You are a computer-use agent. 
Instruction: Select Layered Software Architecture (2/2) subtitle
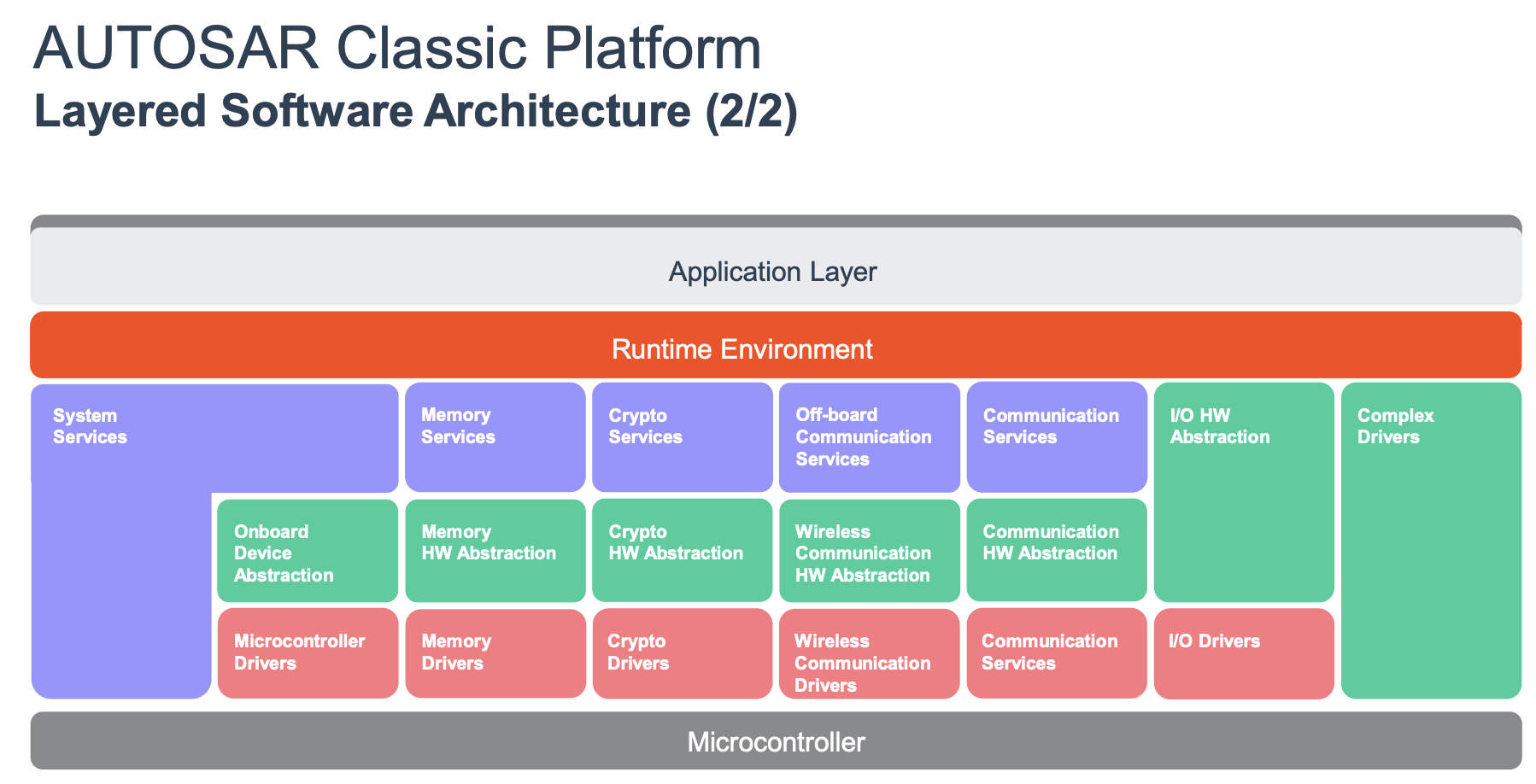415,111
